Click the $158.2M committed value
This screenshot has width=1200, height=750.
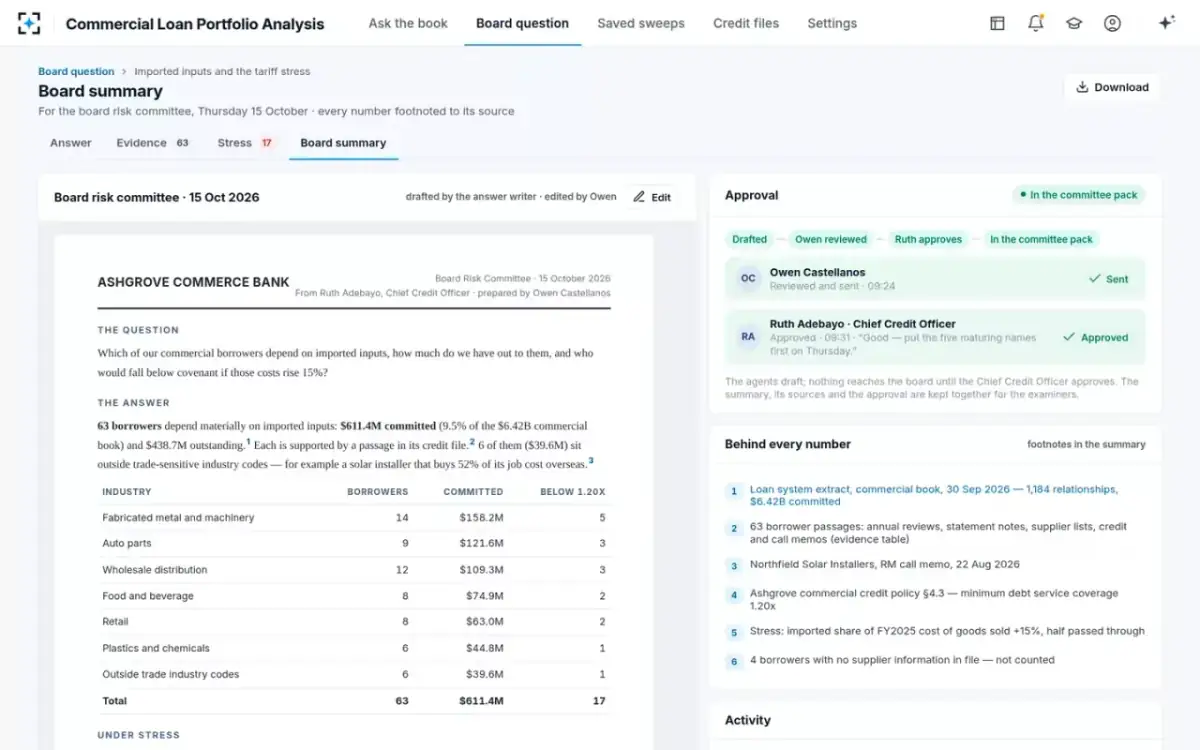(481, 518)
